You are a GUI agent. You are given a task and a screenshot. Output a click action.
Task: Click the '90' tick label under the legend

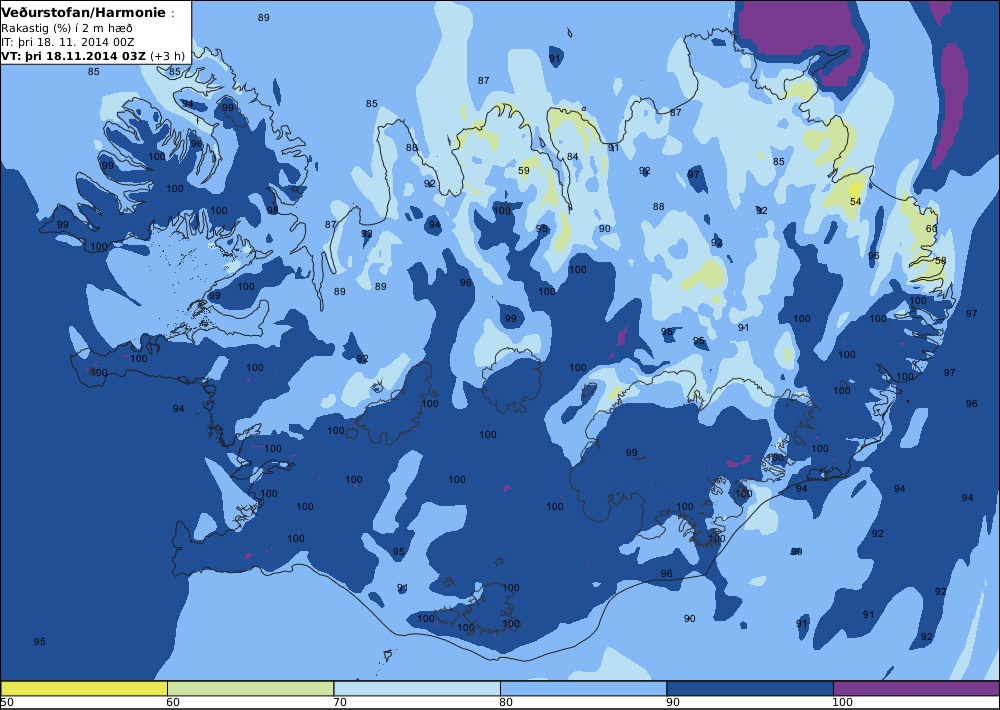(x=673, y=702)
